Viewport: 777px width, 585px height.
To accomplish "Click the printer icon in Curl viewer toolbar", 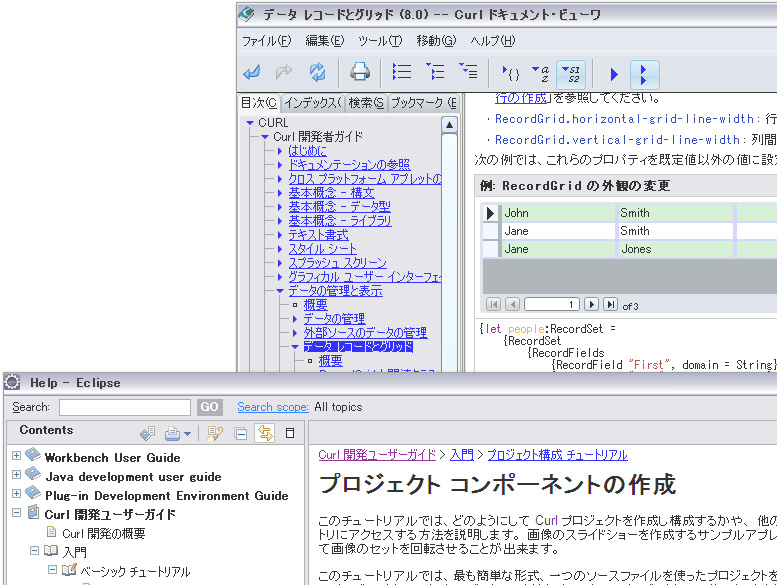I will pyautogui.click(x=360, y=72).
